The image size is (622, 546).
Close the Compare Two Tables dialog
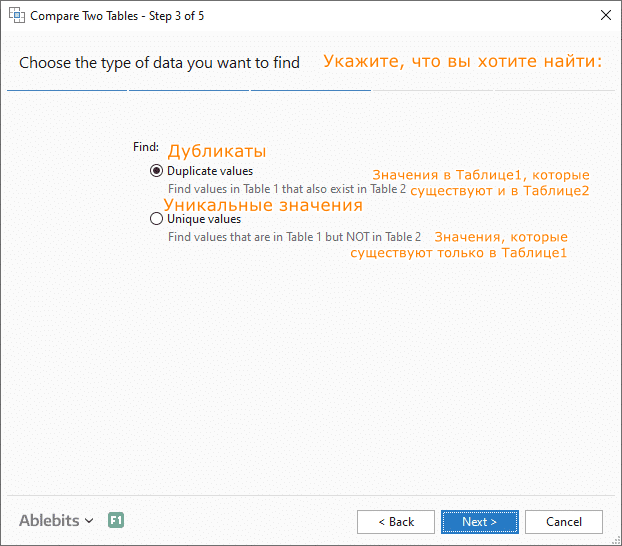click(605, 16)
